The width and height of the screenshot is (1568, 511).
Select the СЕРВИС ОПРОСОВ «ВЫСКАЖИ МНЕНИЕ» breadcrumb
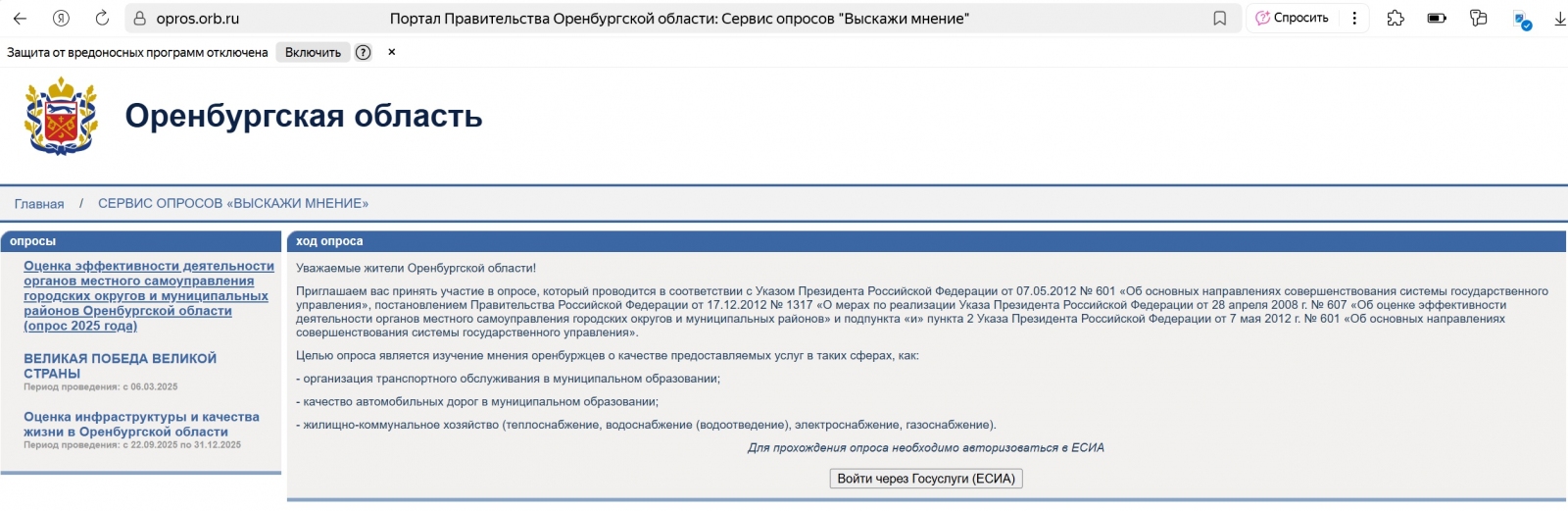(x=233, y=204)
